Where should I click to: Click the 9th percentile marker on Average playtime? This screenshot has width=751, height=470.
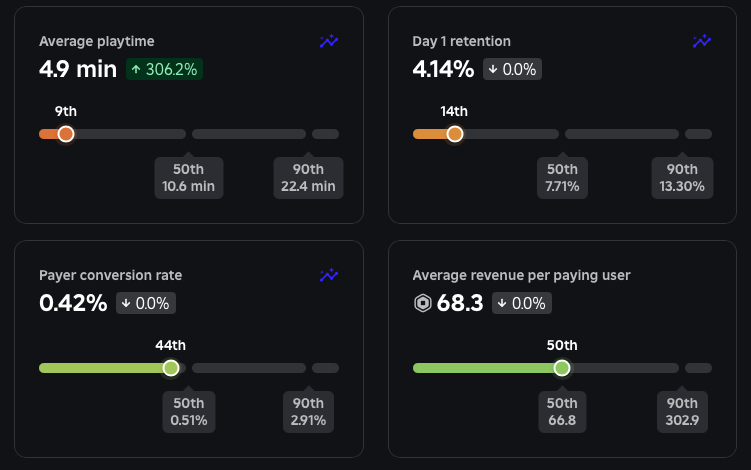66,134
